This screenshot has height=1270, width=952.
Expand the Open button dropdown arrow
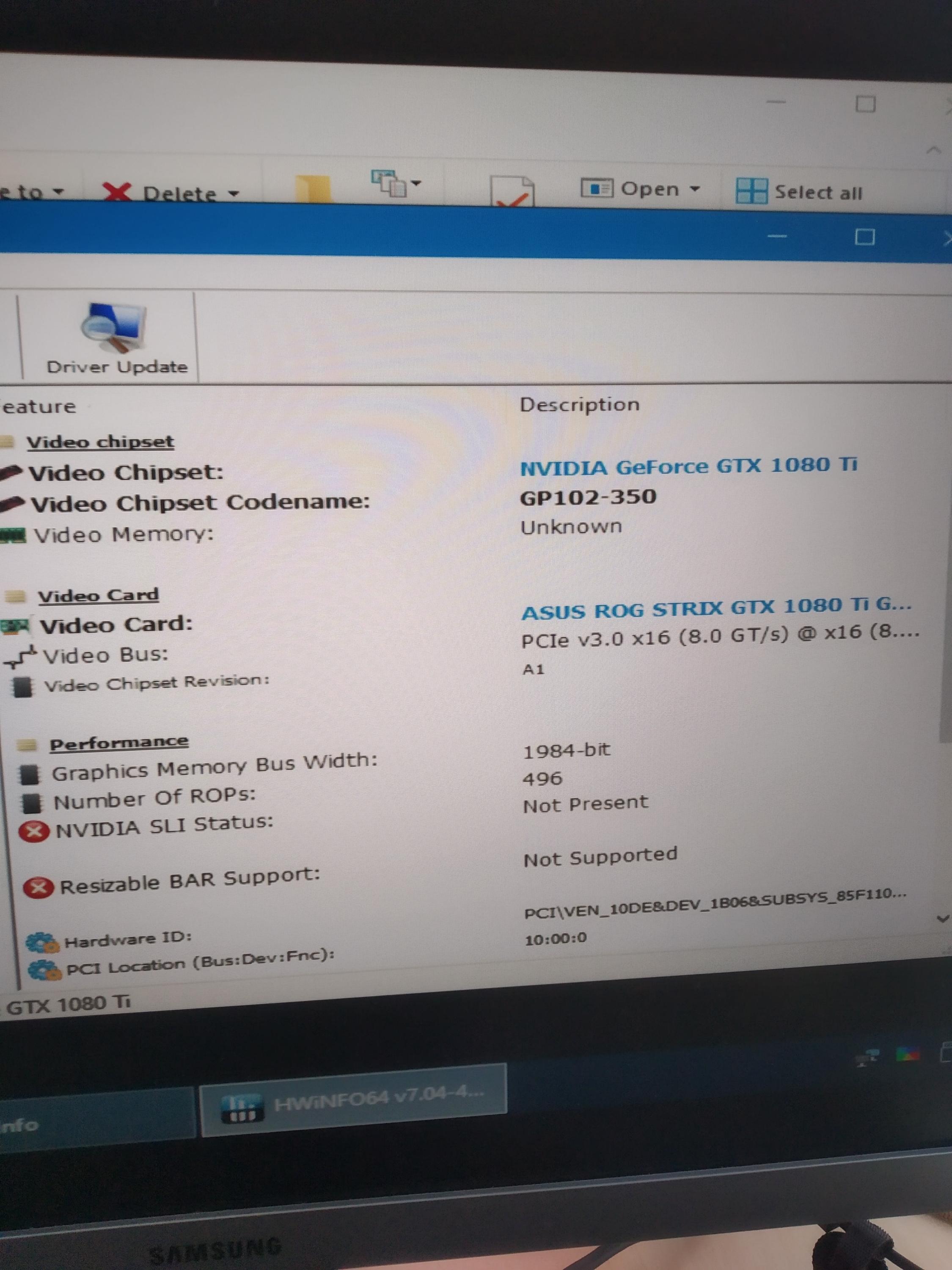(x=695, y=189)
